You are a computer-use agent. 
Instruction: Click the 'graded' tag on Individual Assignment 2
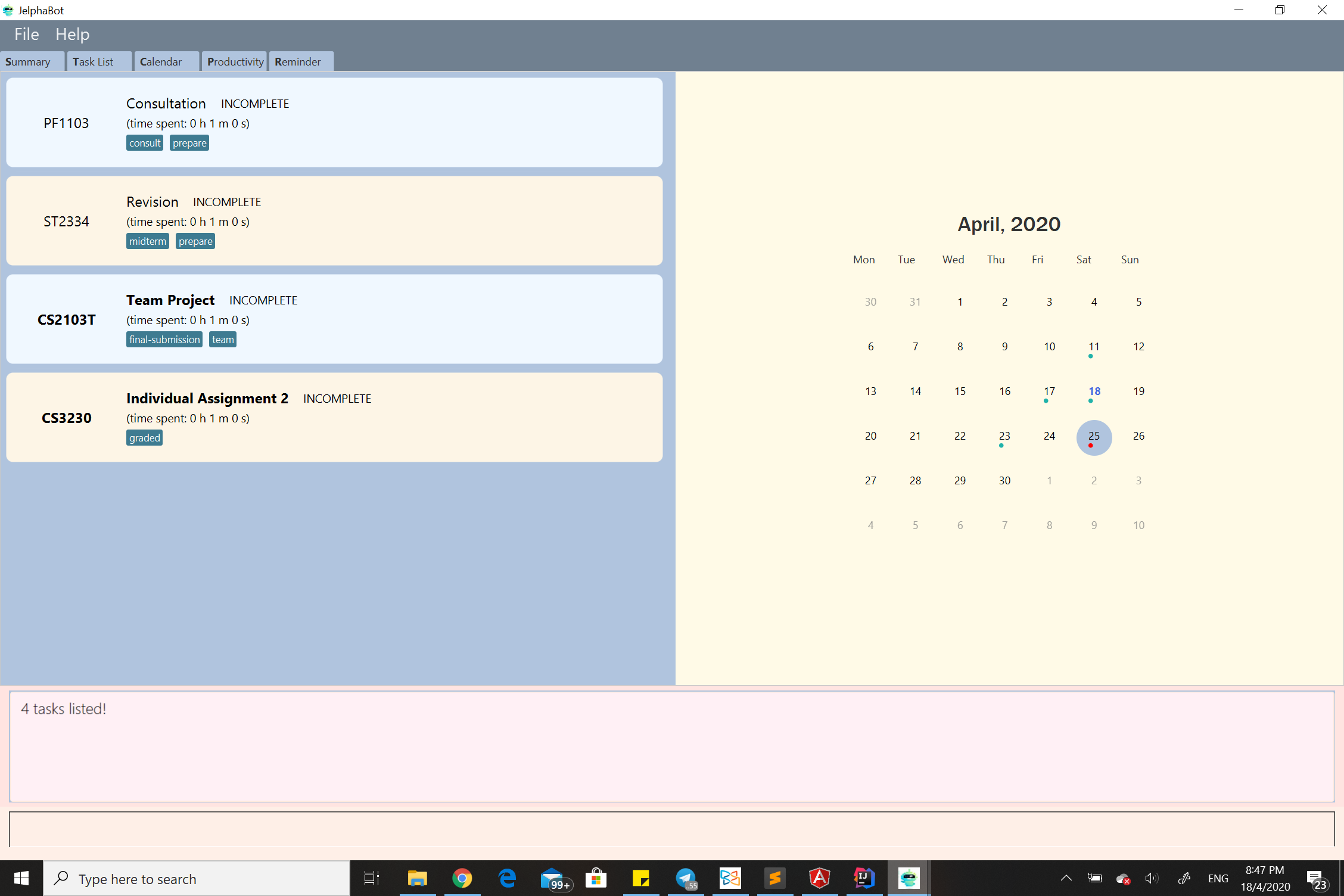pos(144,438)
